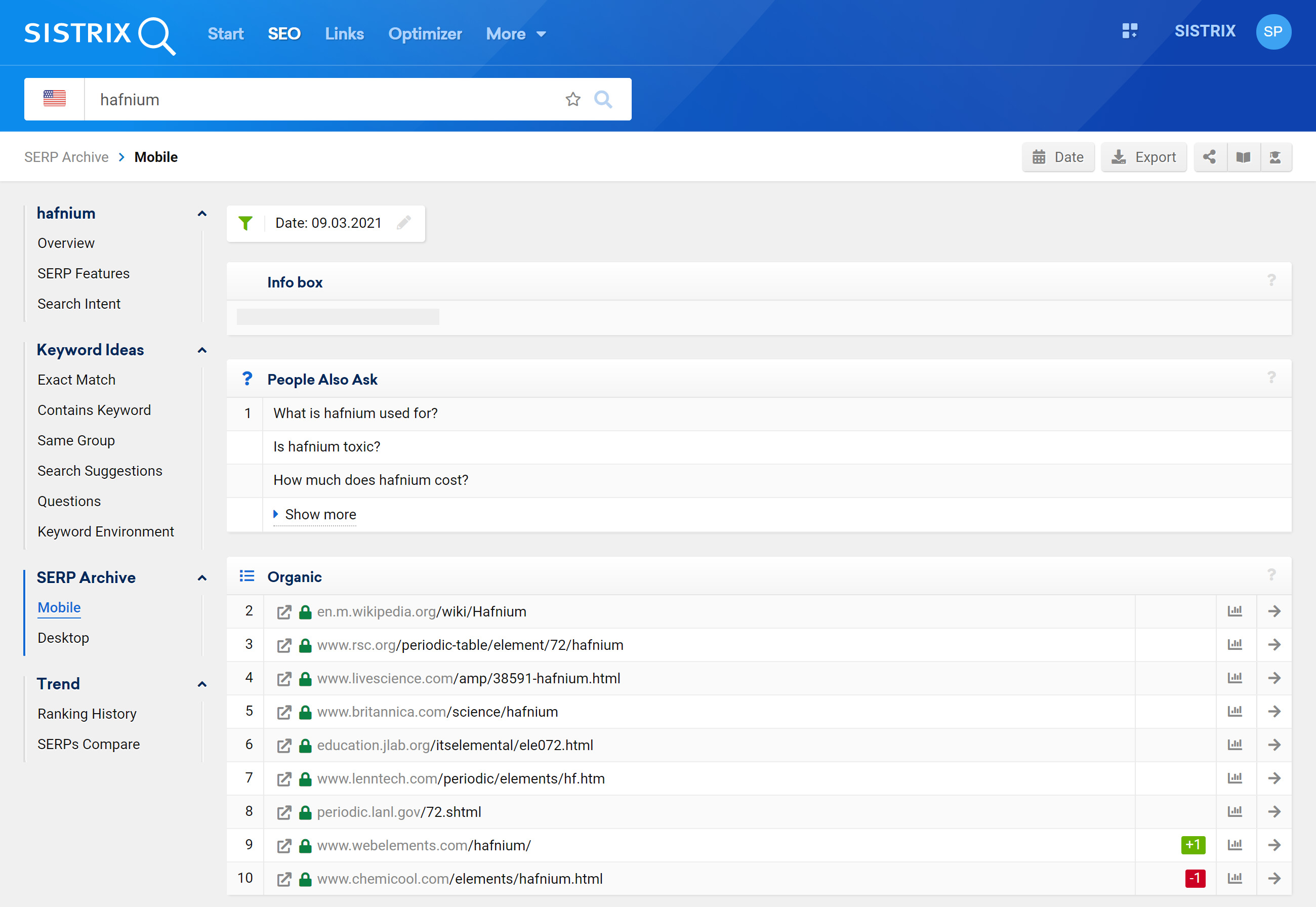
Task: Click the green filter funnel icon
Action: coord(245,223)
